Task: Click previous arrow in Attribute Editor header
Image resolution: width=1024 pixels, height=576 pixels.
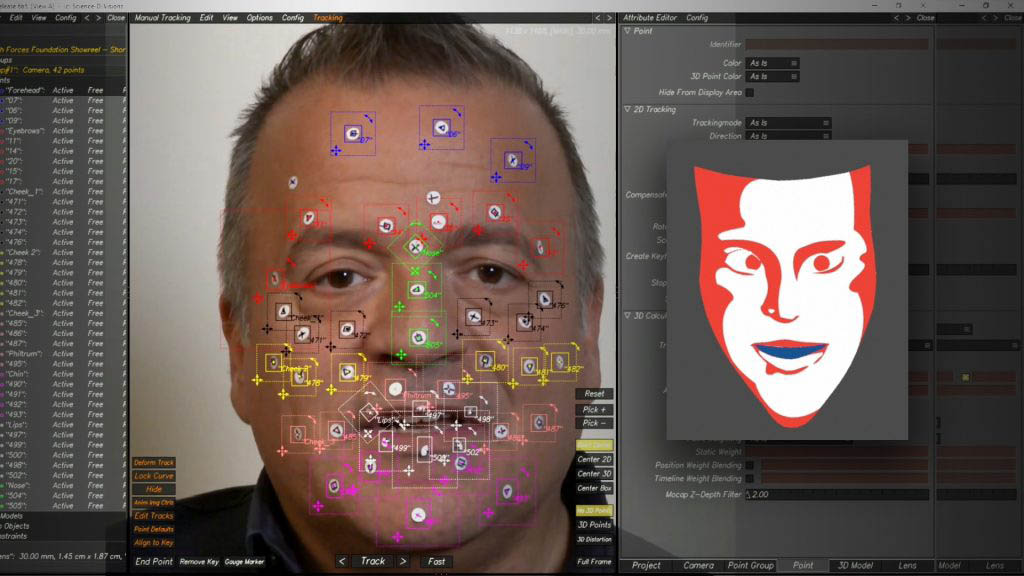Action: pyautogui.click(x=896, y=18)
